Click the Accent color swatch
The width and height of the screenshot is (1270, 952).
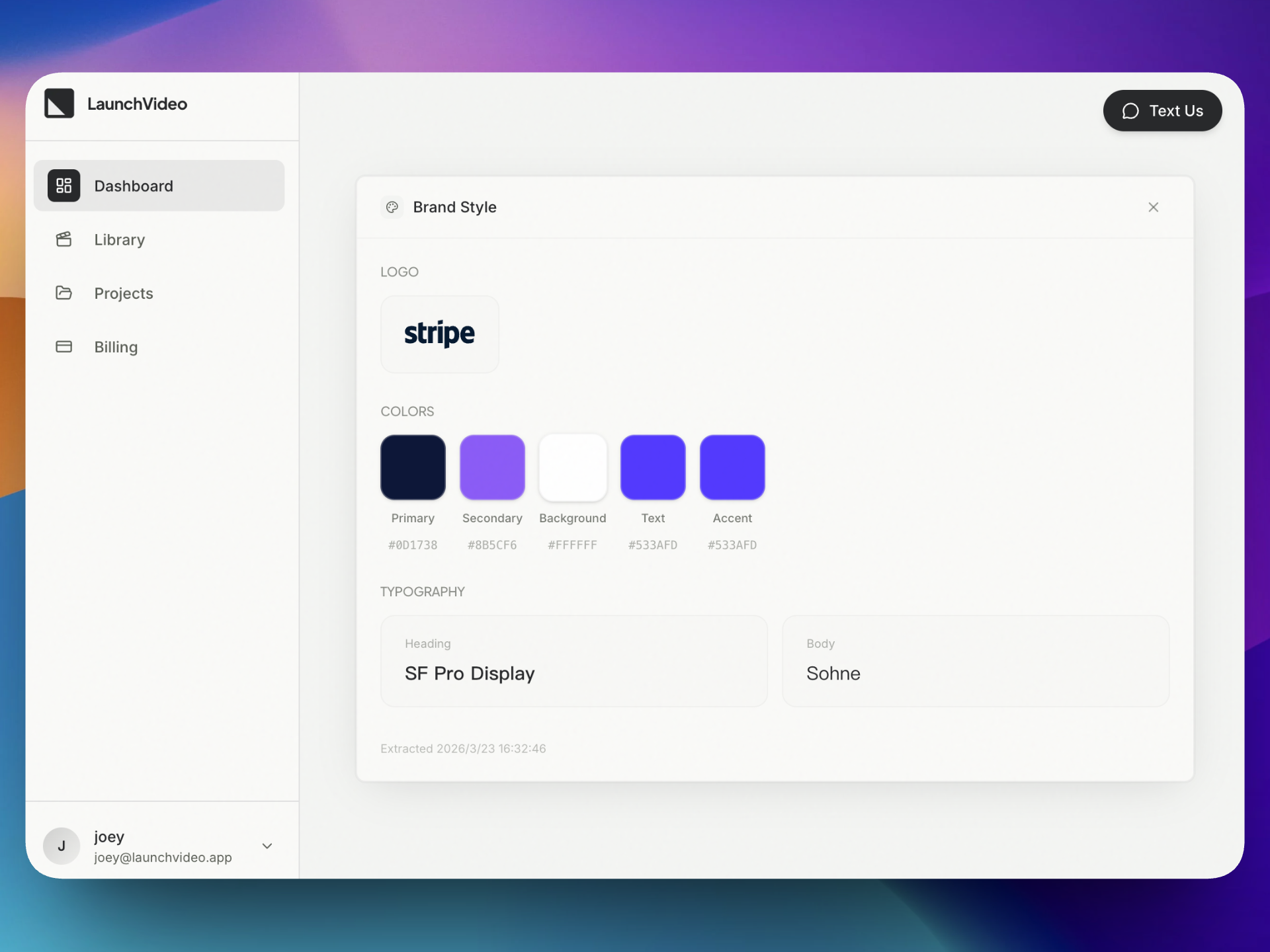coord(732,467)
